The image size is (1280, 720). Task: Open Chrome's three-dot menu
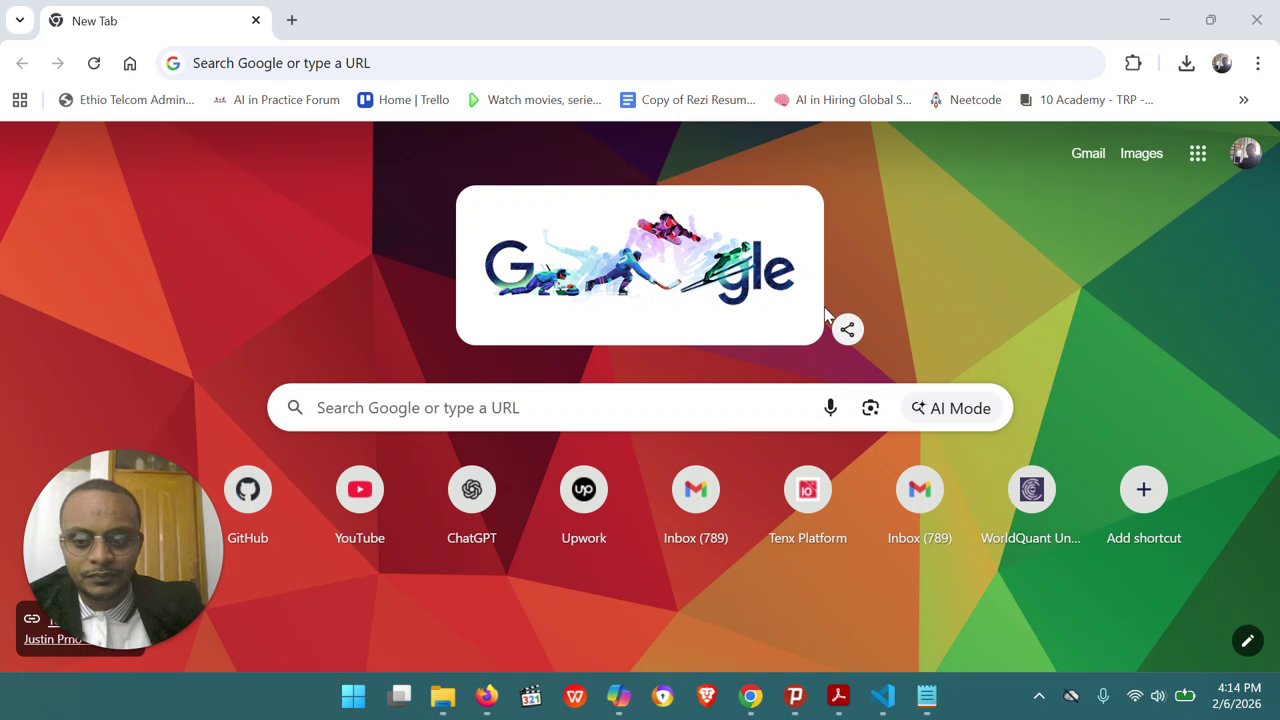point(1257,63)
